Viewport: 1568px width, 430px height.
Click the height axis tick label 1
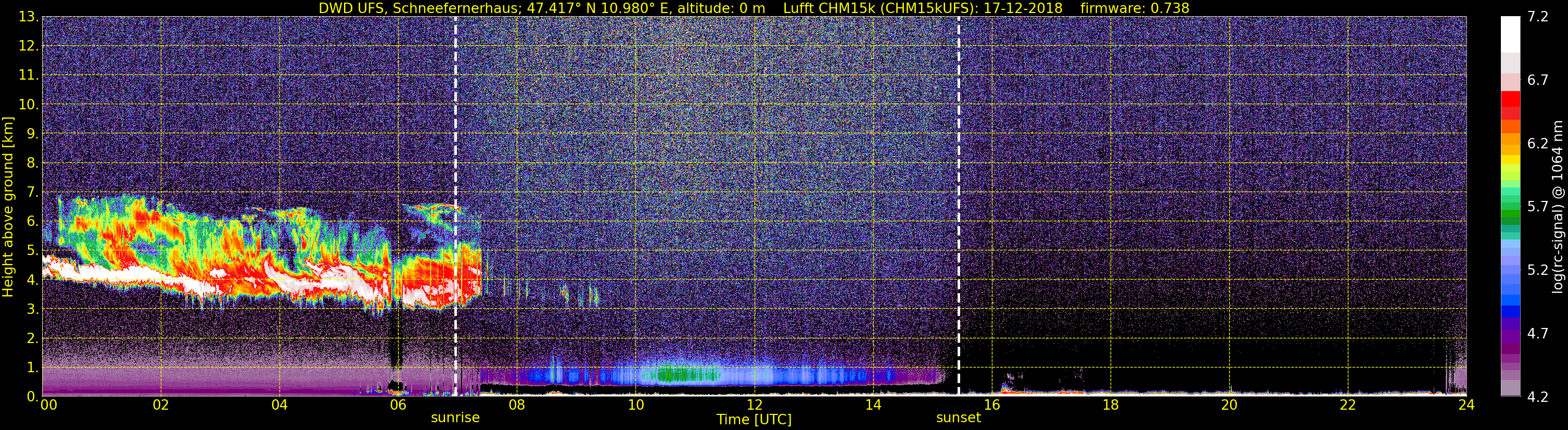[32, 368]
